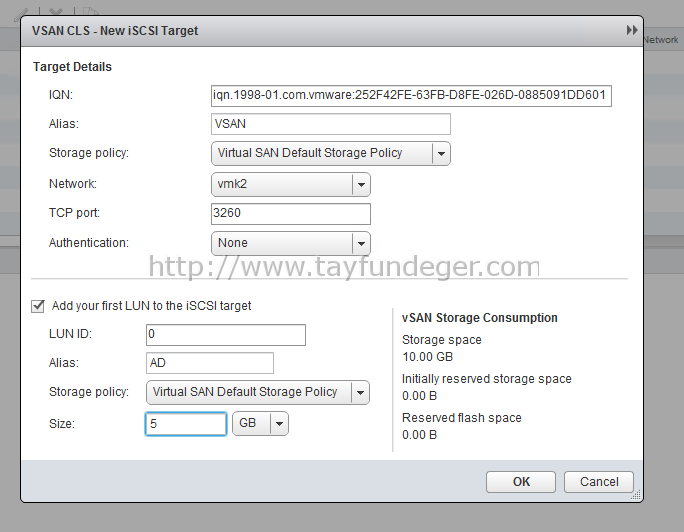This screenshot has height=532, width=684.
Task: Uncheck Add your first LUN to the iSCSI target
Action: coord(38,306)
